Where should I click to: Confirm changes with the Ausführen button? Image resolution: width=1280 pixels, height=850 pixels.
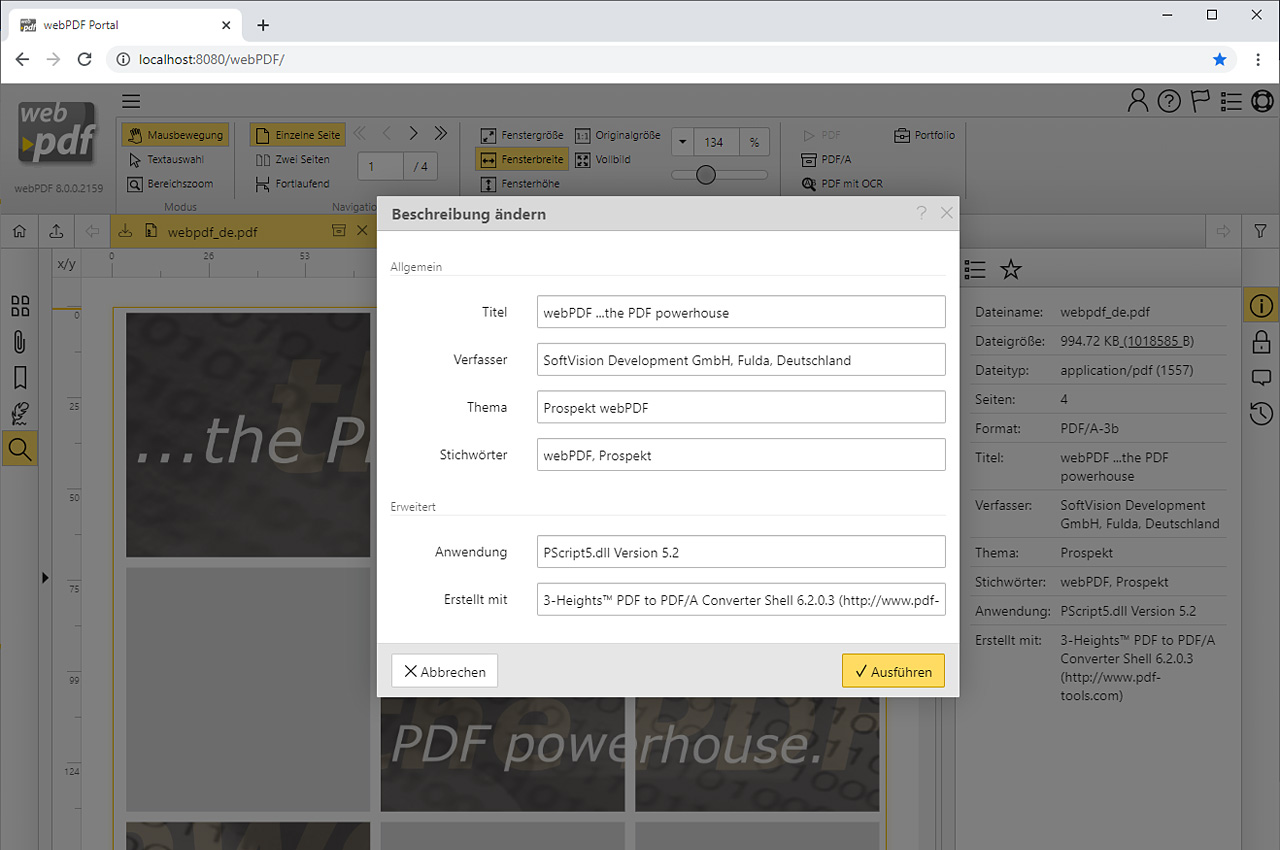click(893, 670)
